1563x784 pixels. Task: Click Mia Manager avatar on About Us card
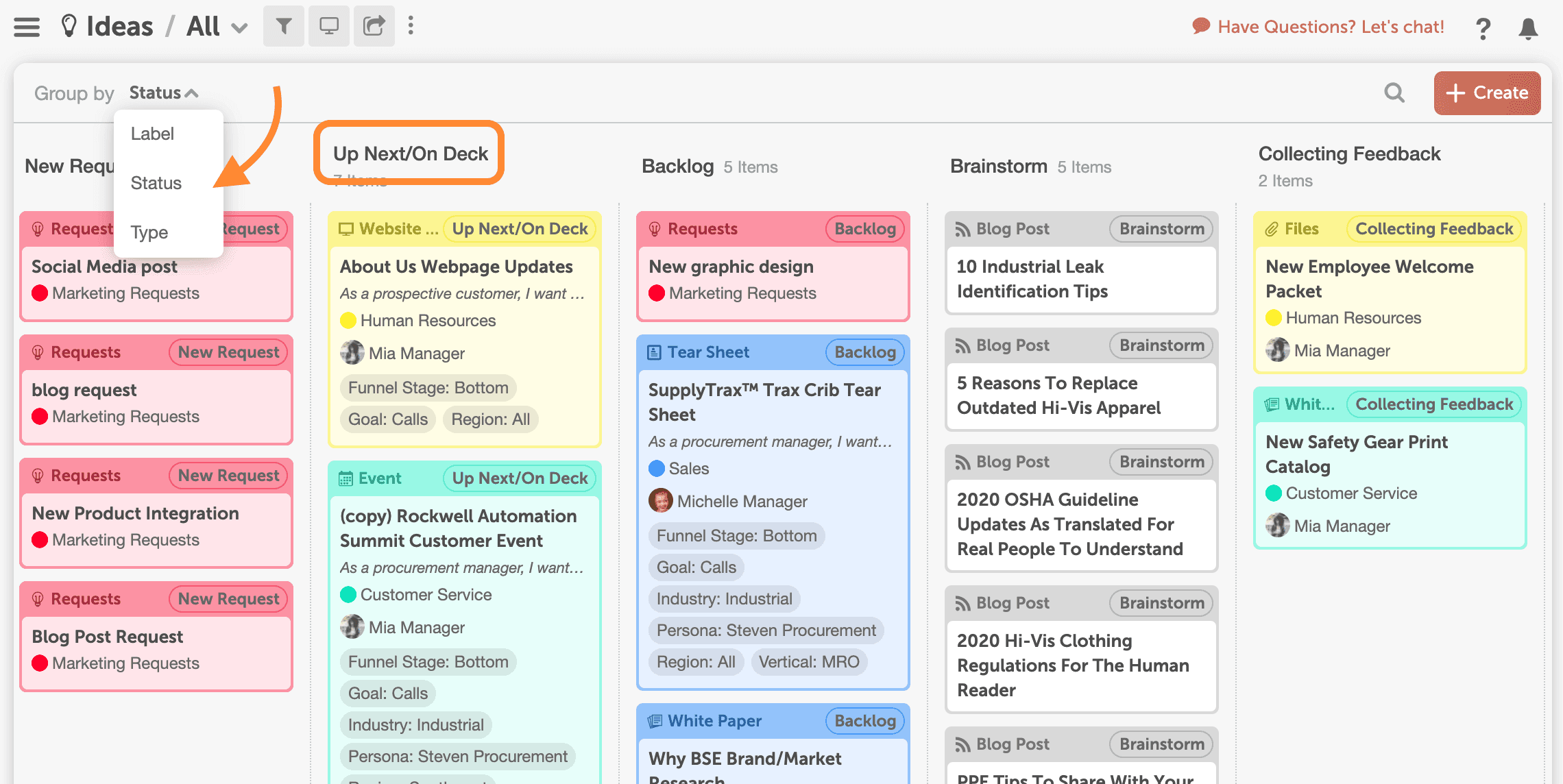pyautogui.click(x=352, y=353)
